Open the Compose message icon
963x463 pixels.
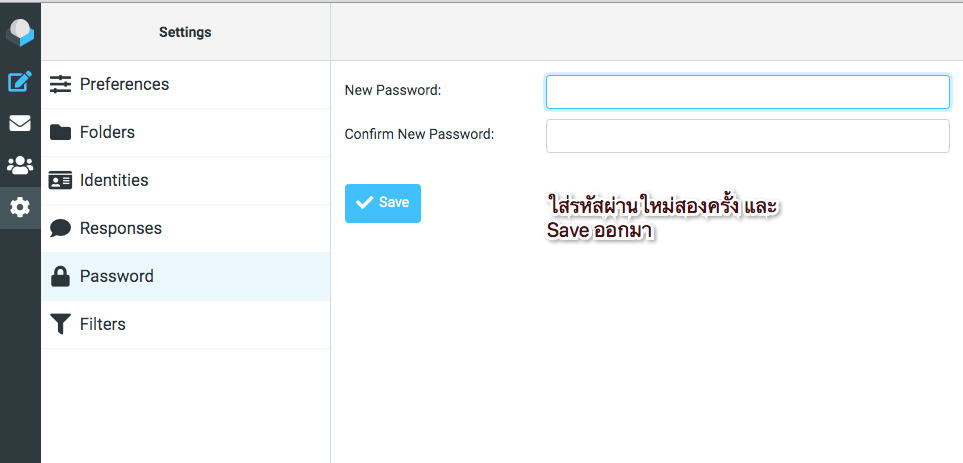click(x=20, y=82)
